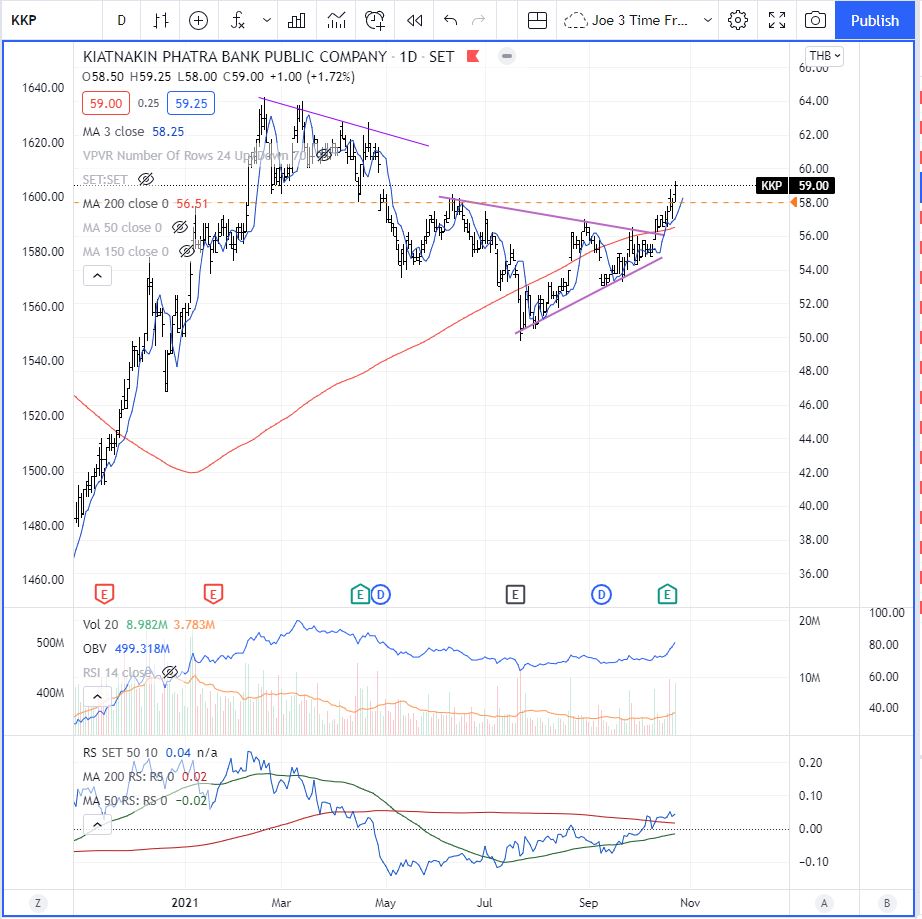
Task: Click the red flag next to SET
Action: click(x=473, y=56)
